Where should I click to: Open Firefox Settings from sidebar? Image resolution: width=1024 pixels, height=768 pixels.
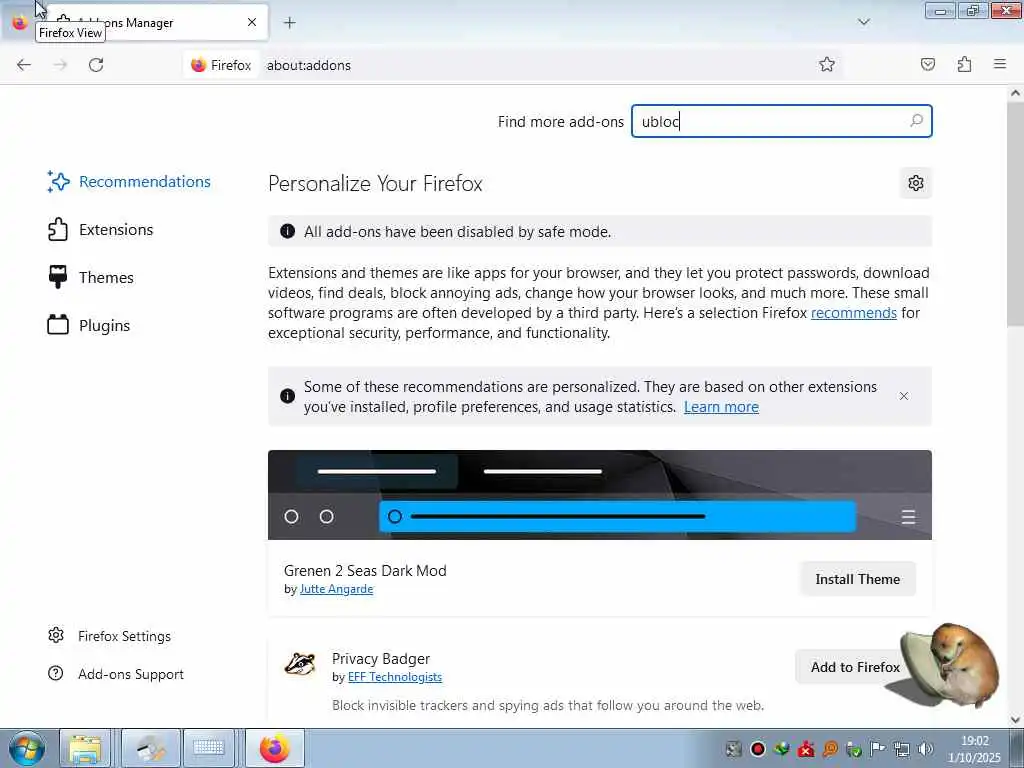pos(110,636)
